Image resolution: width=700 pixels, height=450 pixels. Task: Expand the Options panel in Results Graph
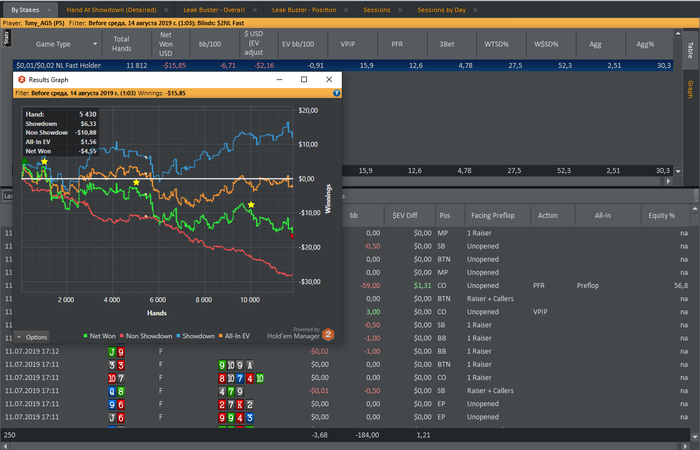pos(32,337)
